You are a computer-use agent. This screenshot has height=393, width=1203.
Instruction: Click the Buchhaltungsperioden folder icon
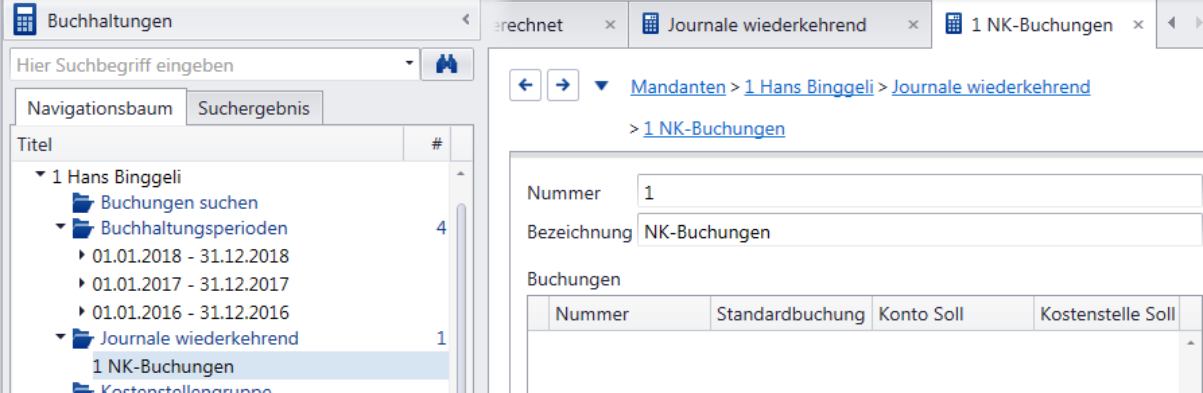click(83, 229)
